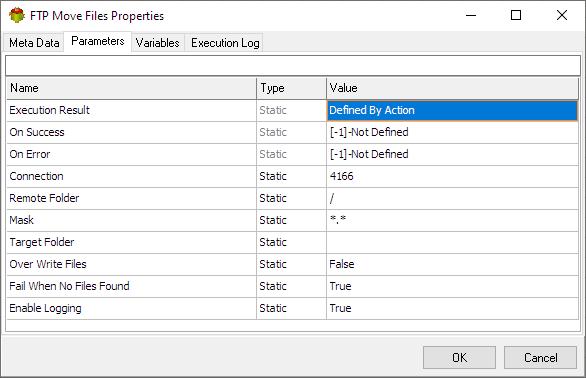Click the Type cell for Execution Result

291,110
